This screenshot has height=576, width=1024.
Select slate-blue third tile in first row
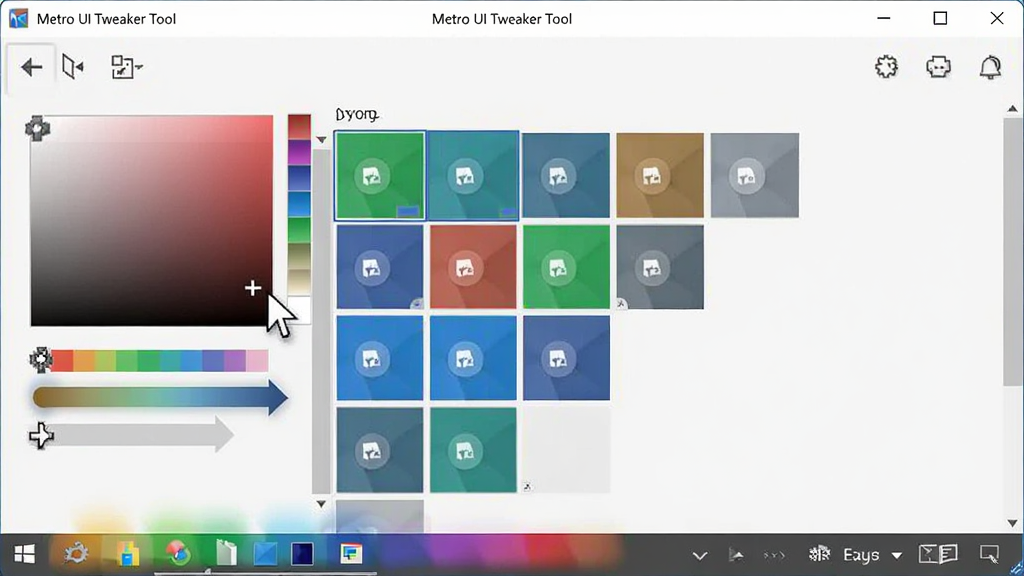pyautogui.click(x=566, y=176)
